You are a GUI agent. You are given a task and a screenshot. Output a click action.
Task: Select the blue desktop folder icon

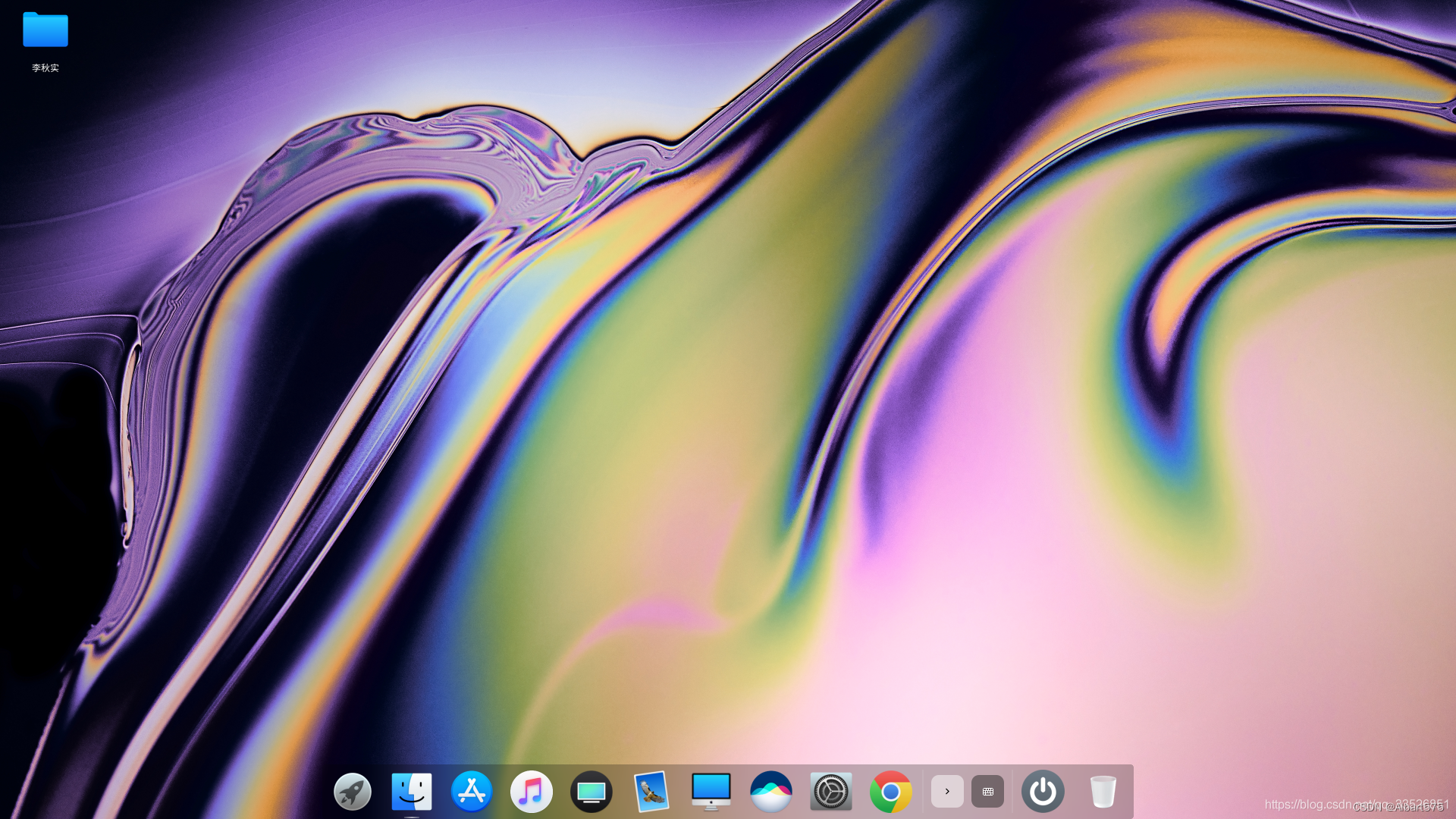(x=45, y=30)
